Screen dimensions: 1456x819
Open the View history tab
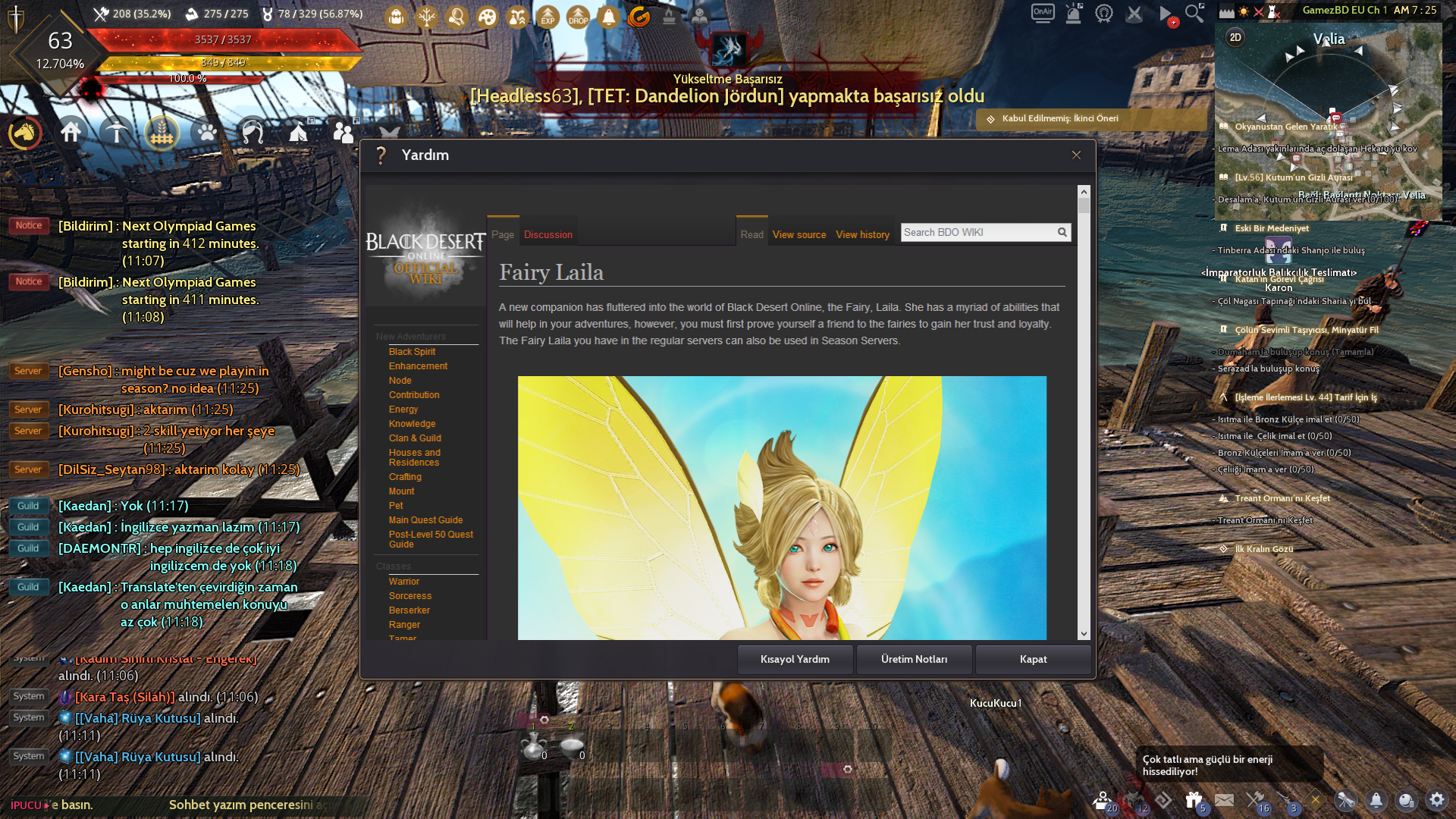(x=862, y=234)
